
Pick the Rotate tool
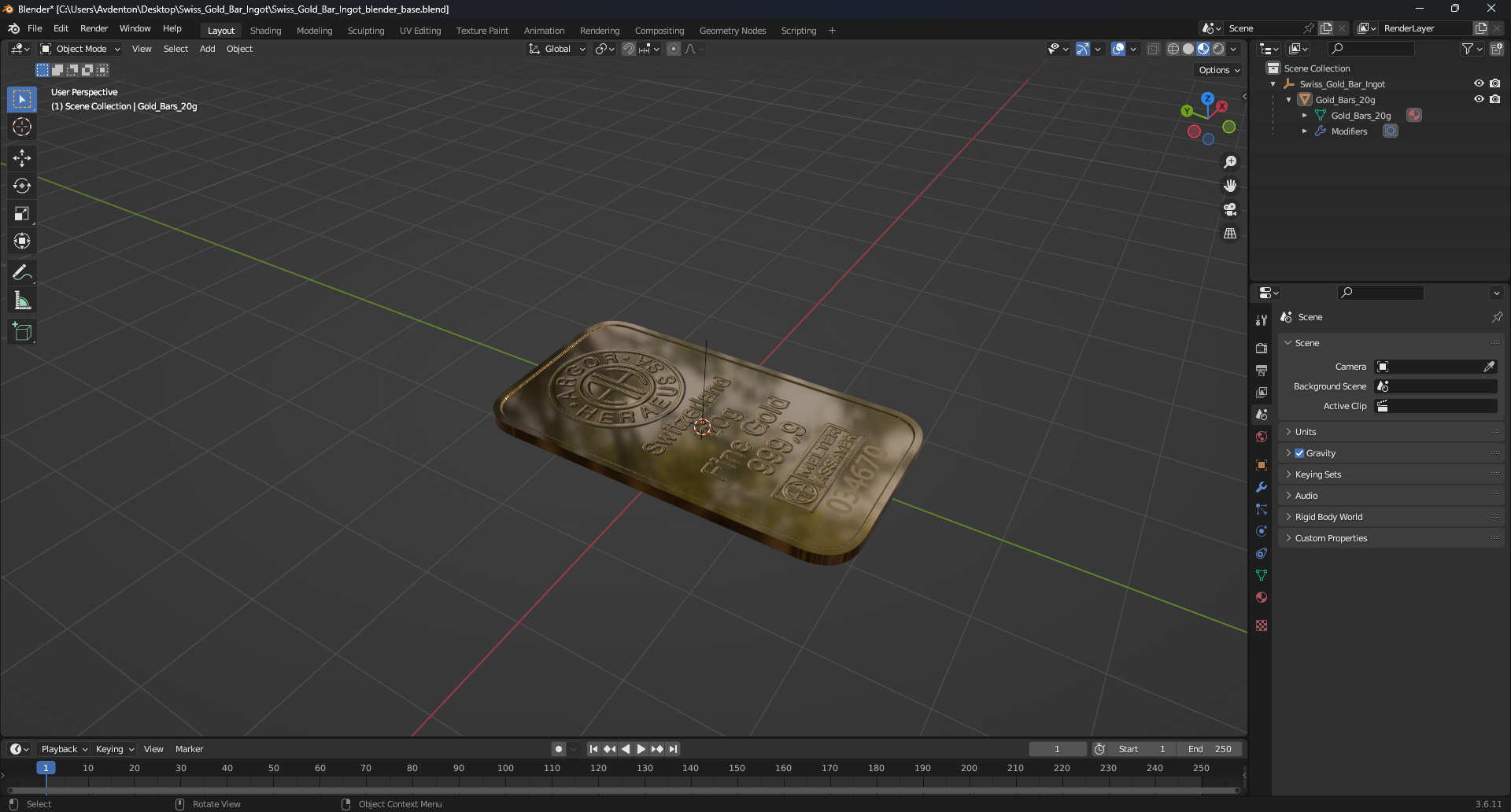point(22,186)
